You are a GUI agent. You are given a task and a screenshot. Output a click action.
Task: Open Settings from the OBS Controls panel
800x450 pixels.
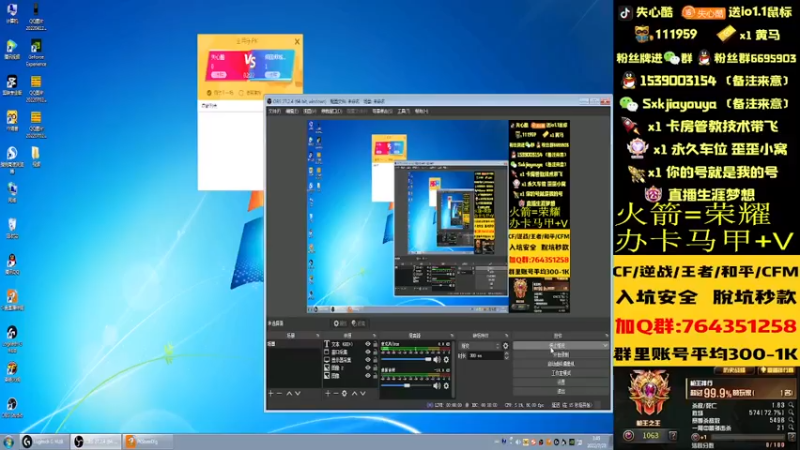[x=561, y=382]
